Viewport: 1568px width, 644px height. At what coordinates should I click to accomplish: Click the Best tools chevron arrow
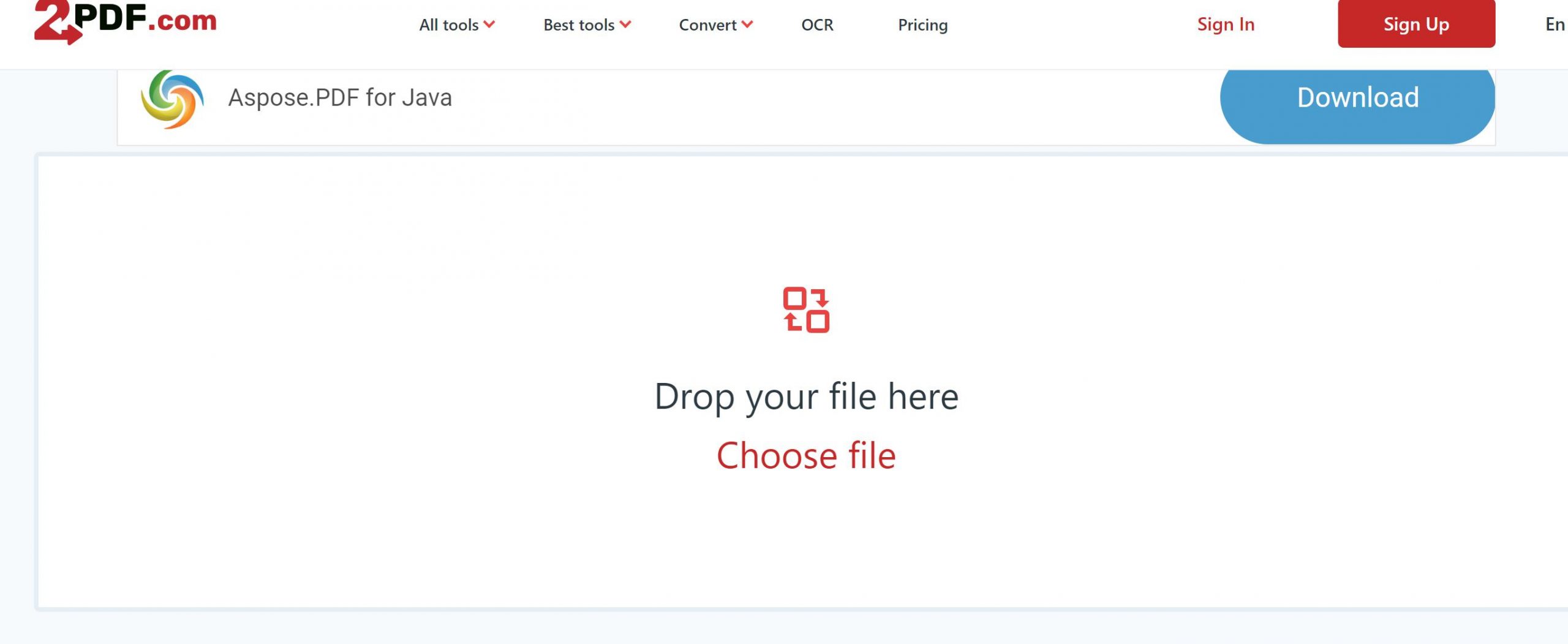[x=625, y=25]
